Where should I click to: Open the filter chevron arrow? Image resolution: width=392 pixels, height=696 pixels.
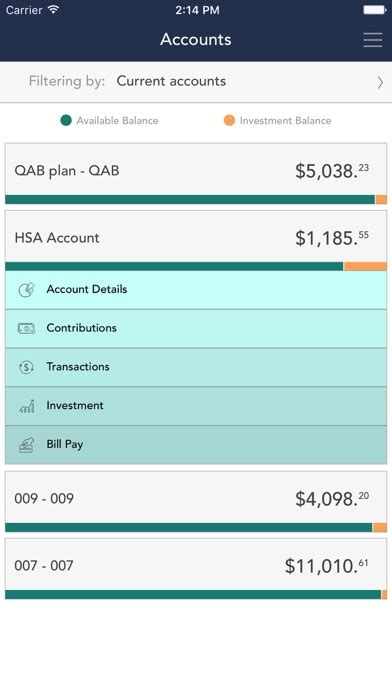pos(380,82)
